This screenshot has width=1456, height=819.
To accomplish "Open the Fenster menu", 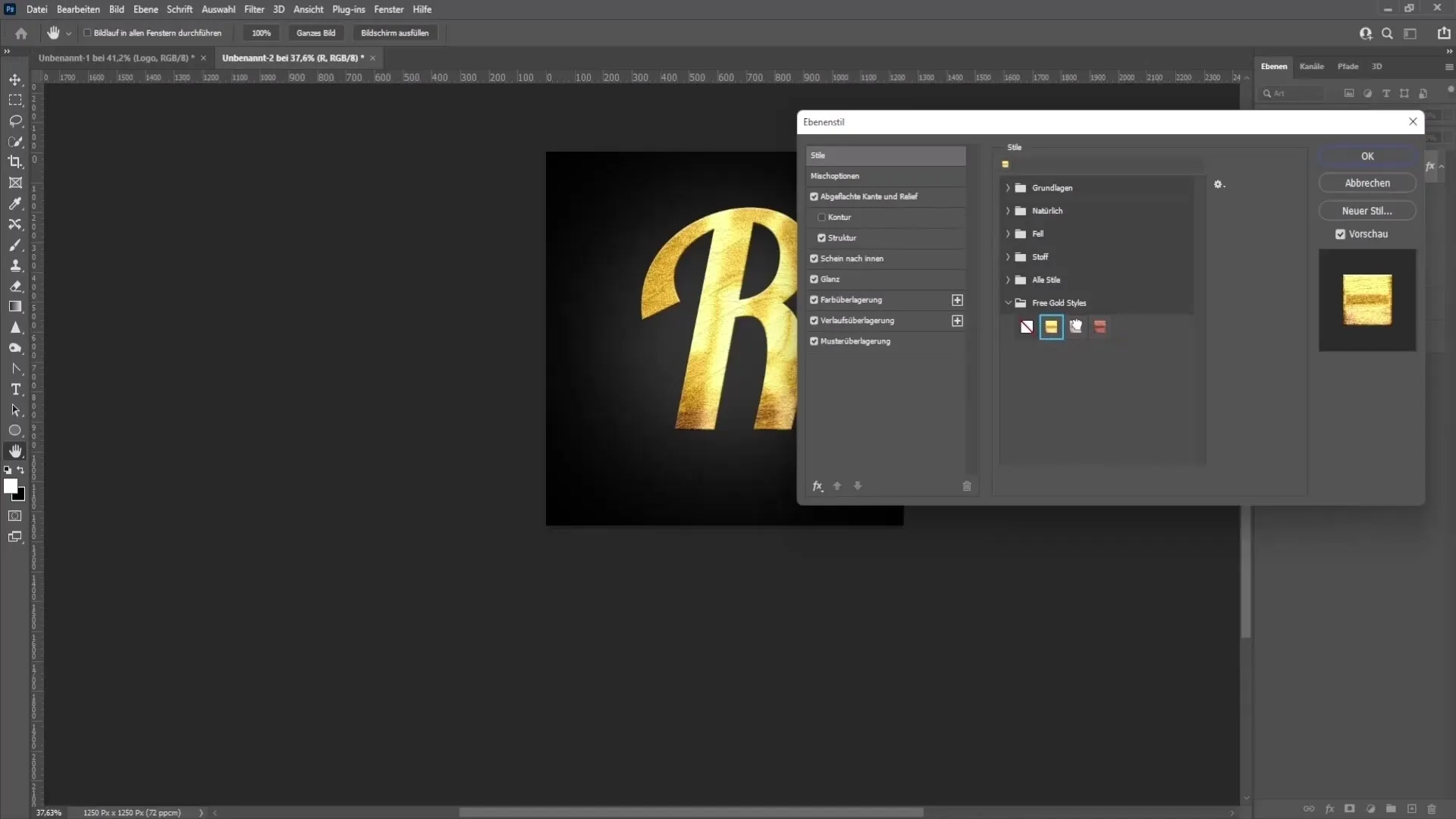I will (388, 9).
